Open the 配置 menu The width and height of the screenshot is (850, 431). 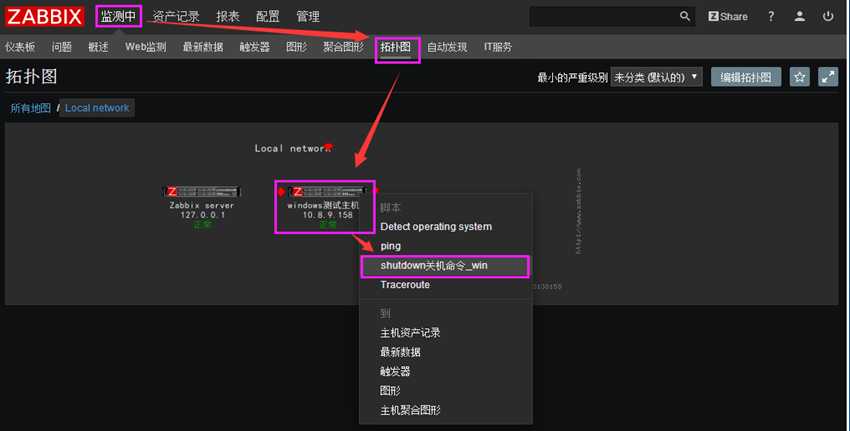pos(268,16)
